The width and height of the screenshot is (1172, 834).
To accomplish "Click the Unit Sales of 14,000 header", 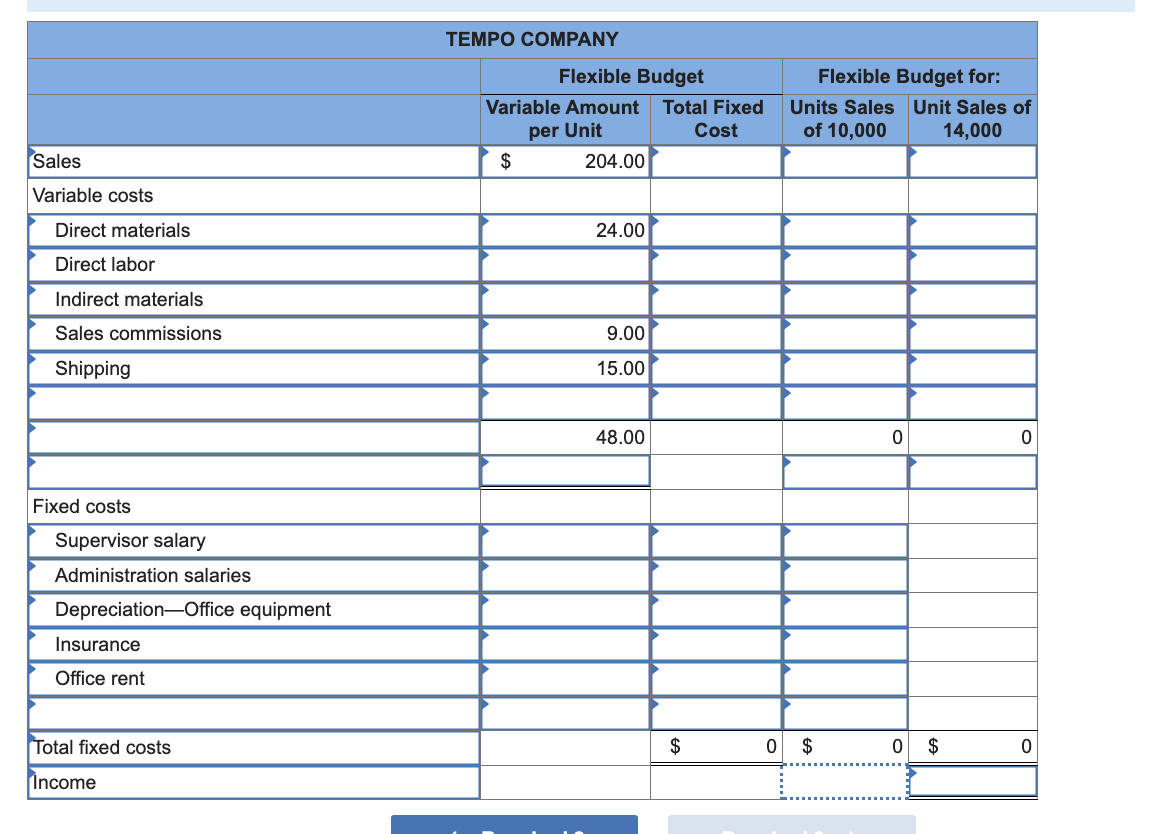I will (972, 119).
